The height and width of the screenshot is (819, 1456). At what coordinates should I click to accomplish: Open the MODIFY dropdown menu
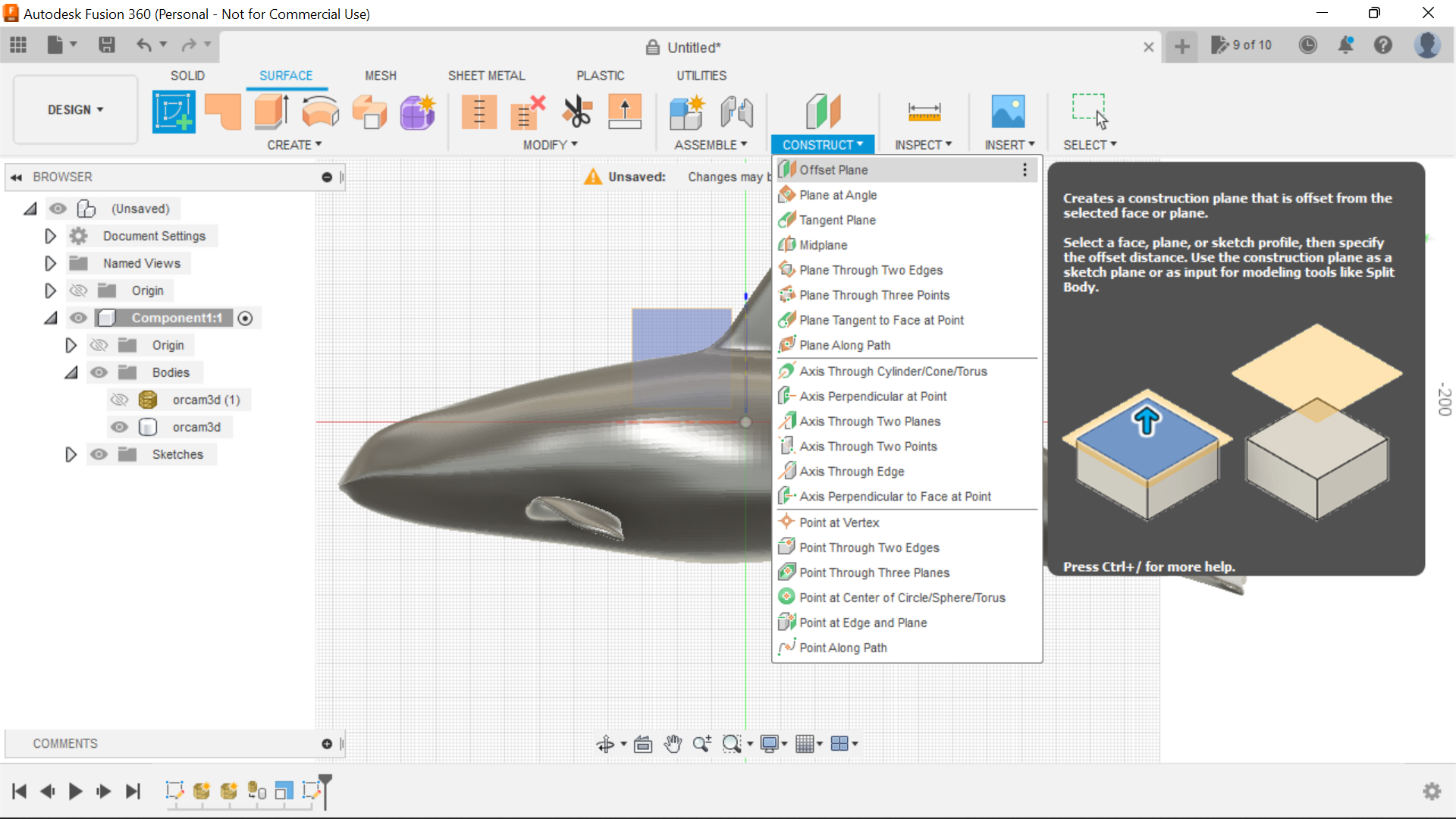click(550, 145)
